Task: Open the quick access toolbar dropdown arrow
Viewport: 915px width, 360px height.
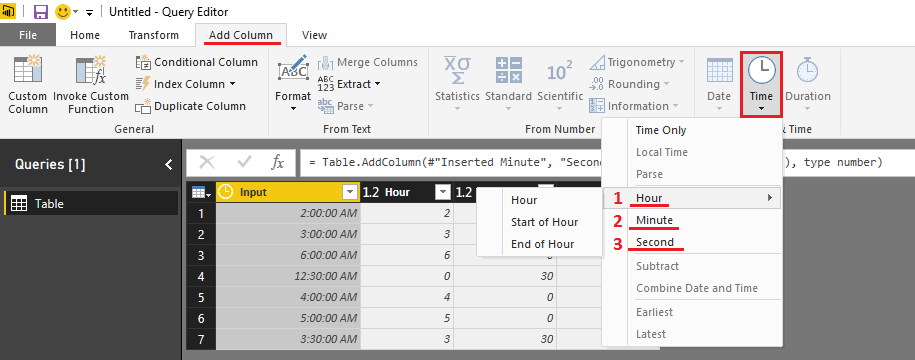Action: pyautogui.click(x=89, y=12)
